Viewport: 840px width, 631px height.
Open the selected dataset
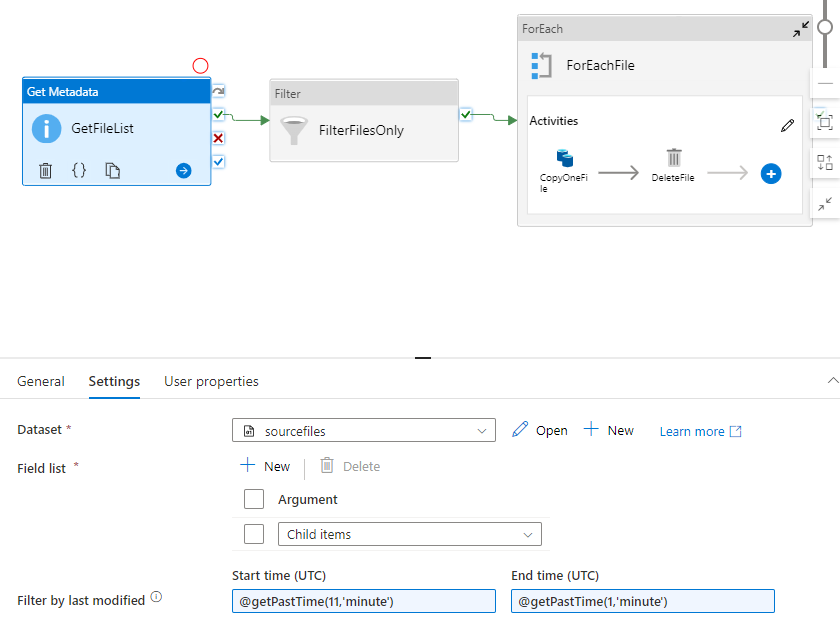point(540,430)
